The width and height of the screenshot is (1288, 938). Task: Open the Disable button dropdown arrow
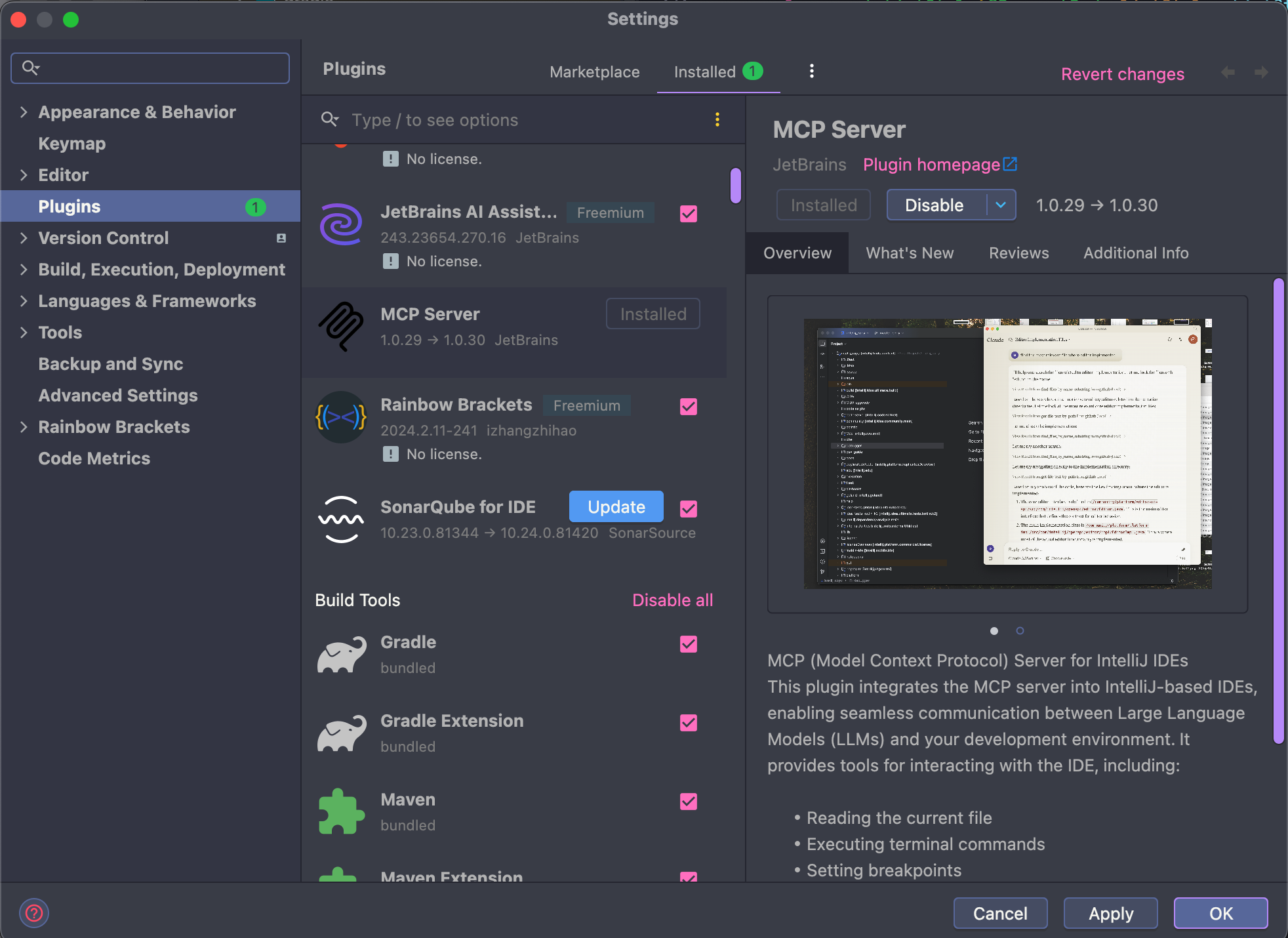1001,205
